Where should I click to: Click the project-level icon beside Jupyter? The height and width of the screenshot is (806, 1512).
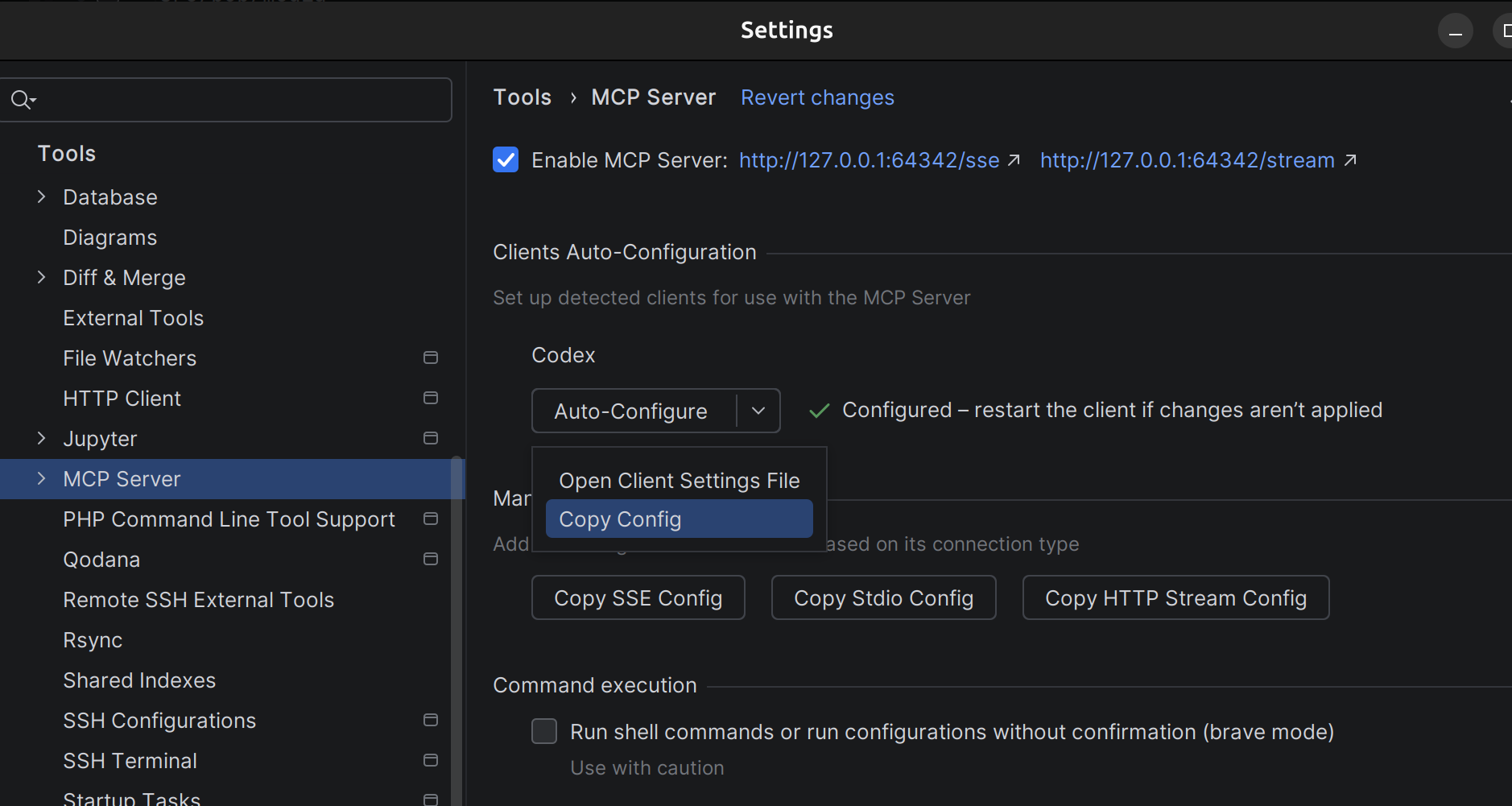click(431, 438)
